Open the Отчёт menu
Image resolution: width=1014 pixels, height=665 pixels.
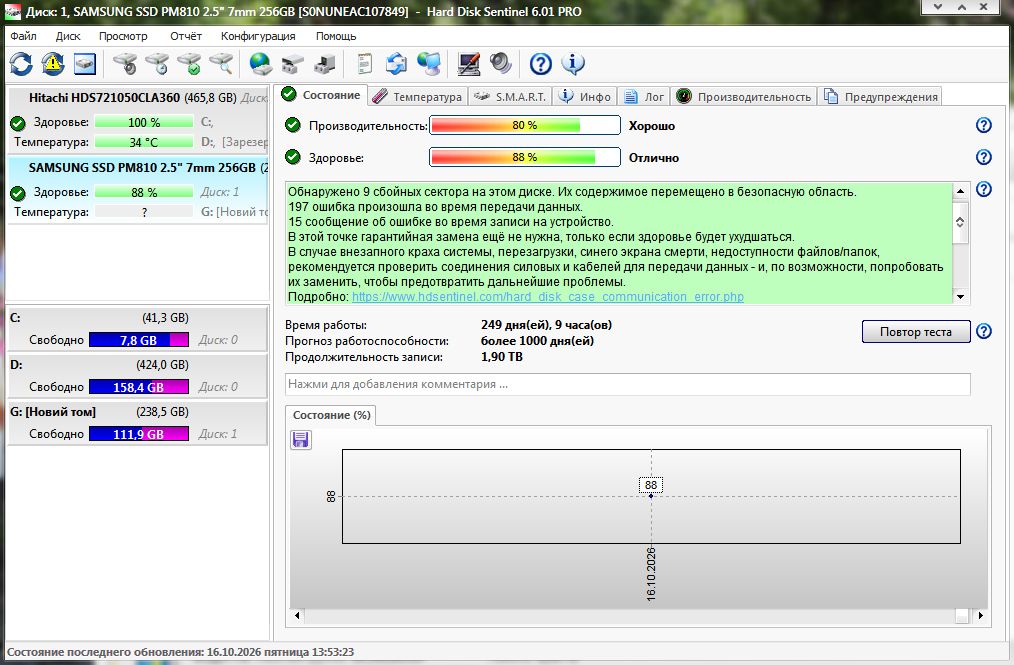click(x=186, y=36)
